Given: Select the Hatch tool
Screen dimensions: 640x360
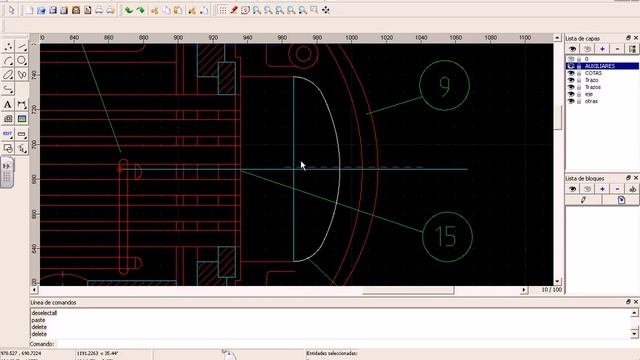Looking at the screenshot, I should coord(8,119).
